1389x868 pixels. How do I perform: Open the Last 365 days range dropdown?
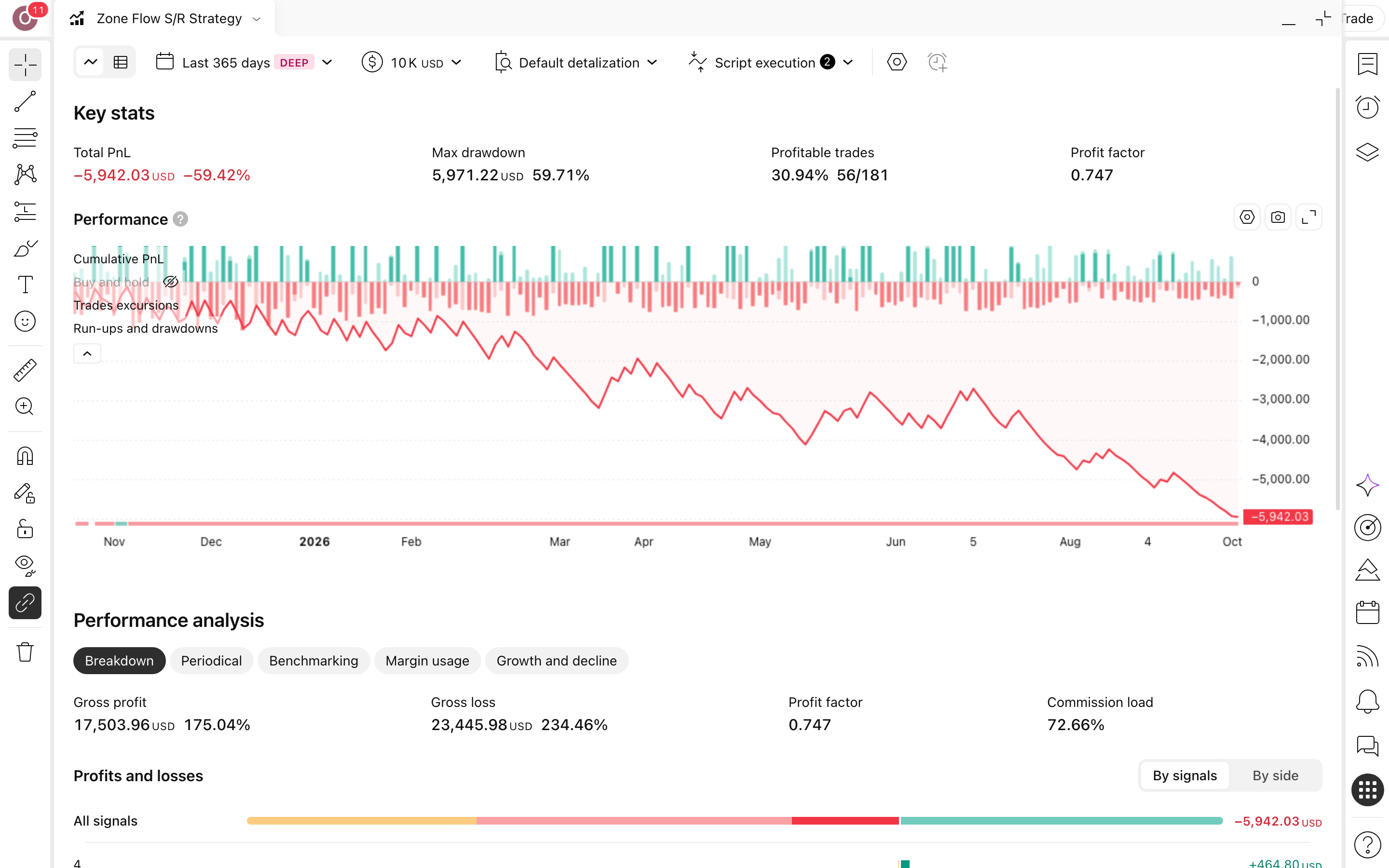tap(245, 63)
